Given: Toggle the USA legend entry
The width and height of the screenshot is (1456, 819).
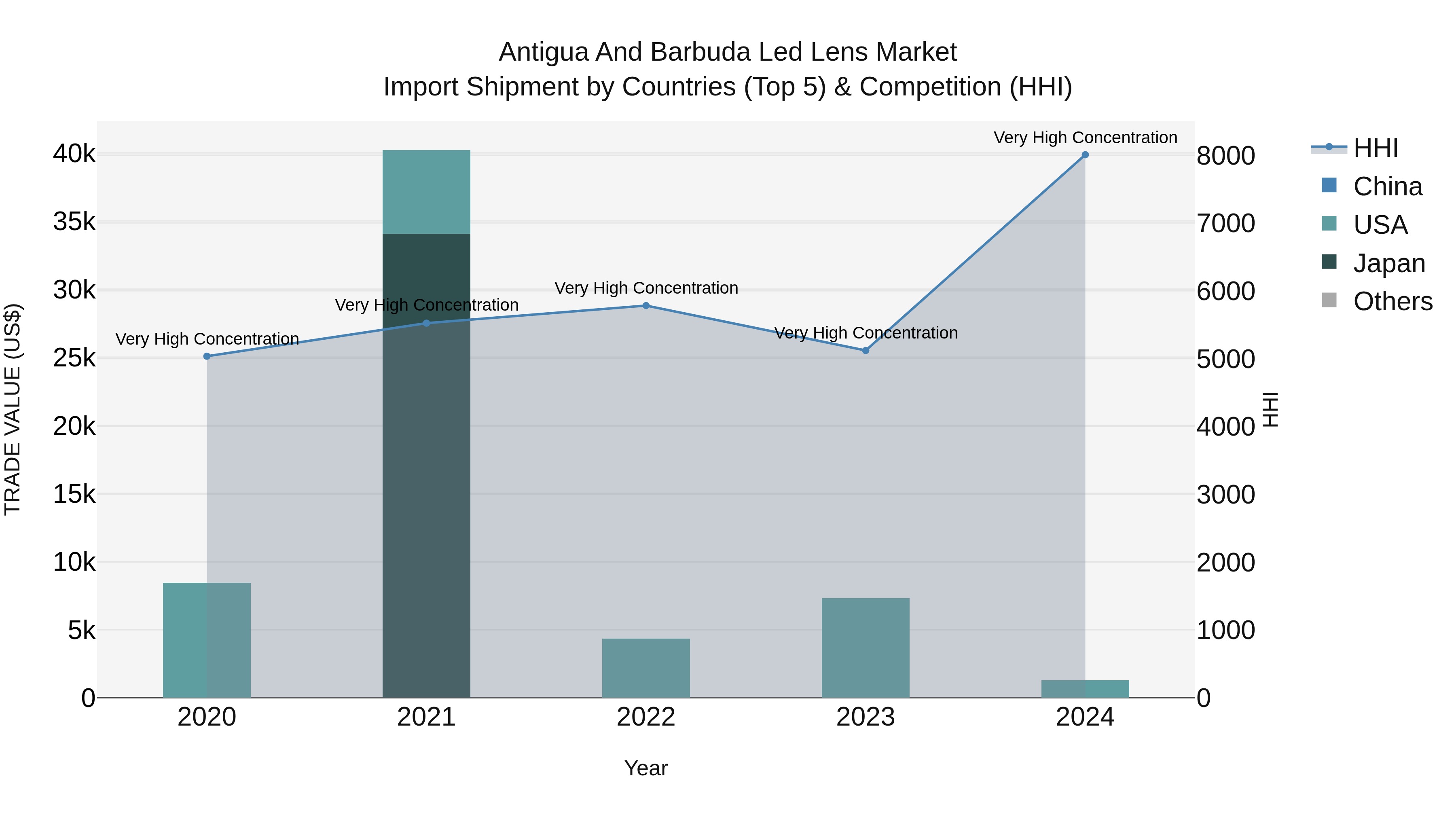Looking at the screenshot, I should coord(1365,225).
